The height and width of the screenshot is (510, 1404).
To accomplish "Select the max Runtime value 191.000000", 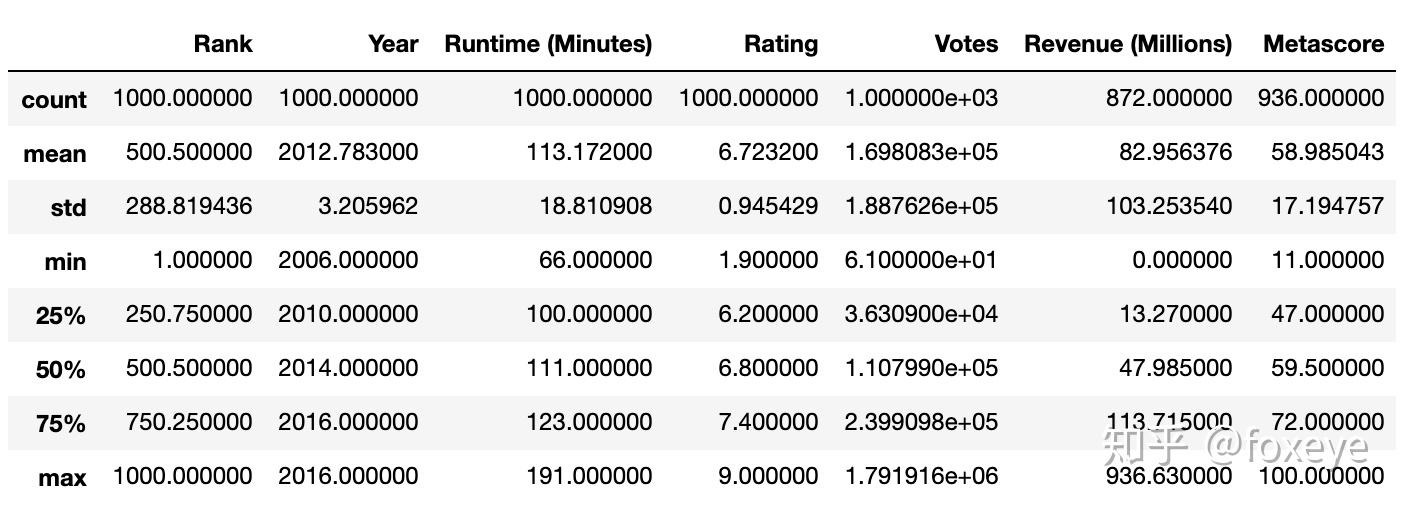I will tap(590, 476).
